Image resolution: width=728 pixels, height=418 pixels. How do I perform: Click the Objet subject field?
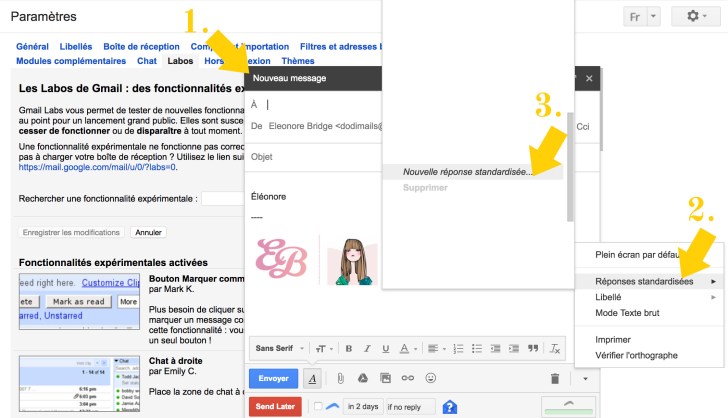tap(400, 157)
